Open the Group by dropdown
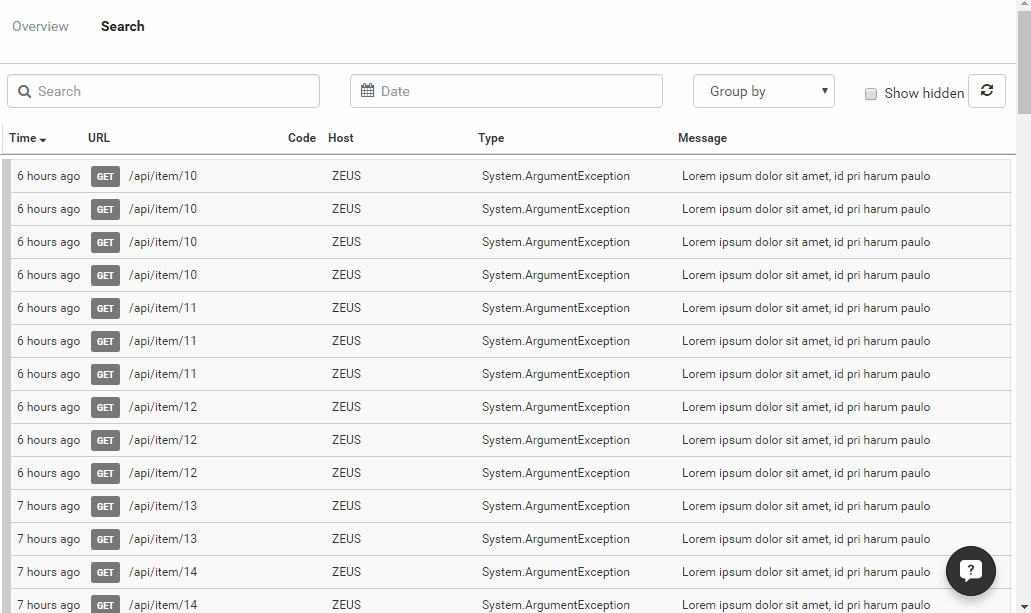1031x613 pixels. pyautogui.click(x=763, y=91)
